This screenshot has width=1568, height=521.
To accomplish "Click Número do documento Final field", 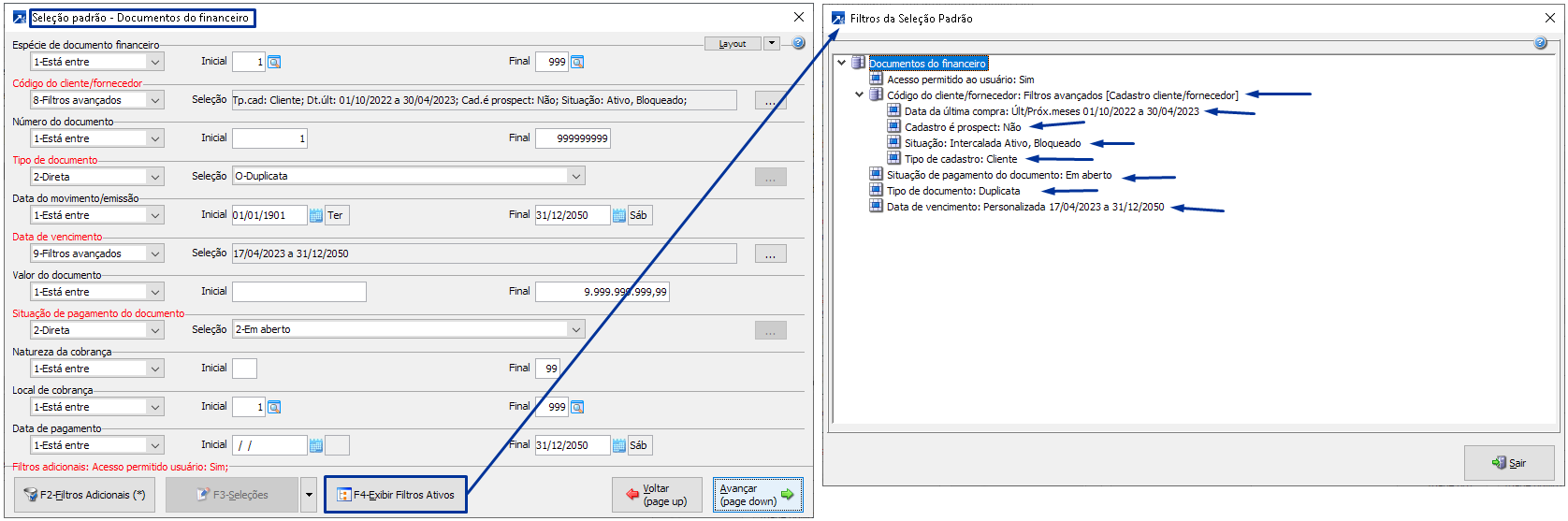I will coord(573,138).
